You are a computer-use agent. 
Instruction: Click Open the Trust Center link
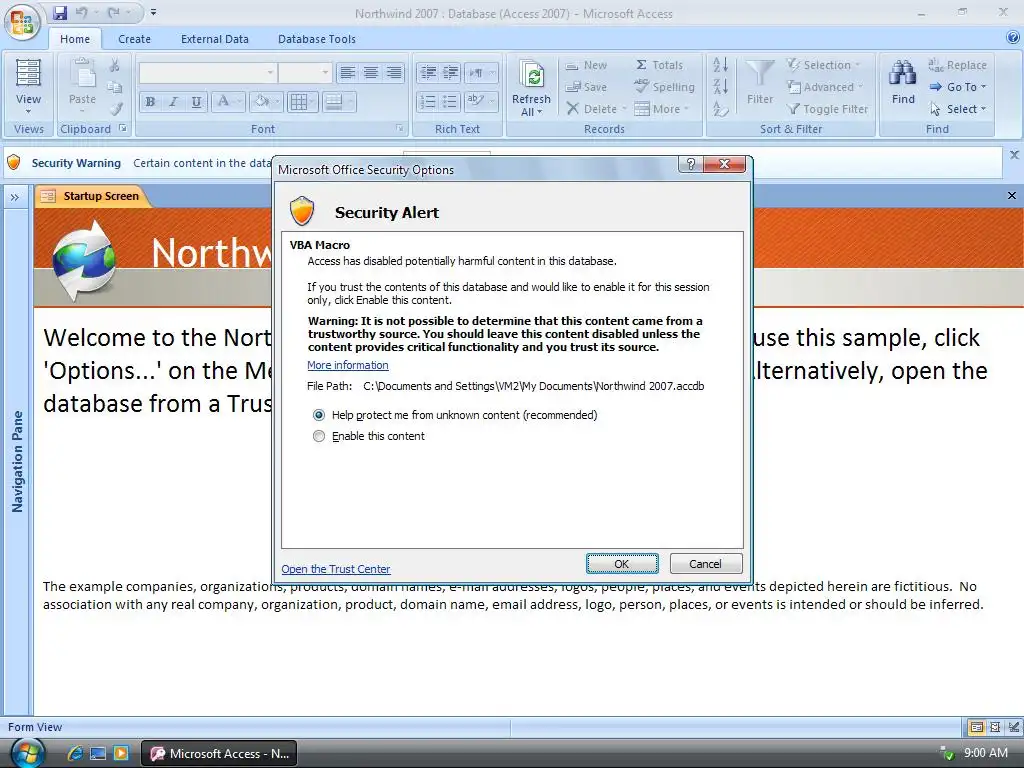tap(336, 569)
